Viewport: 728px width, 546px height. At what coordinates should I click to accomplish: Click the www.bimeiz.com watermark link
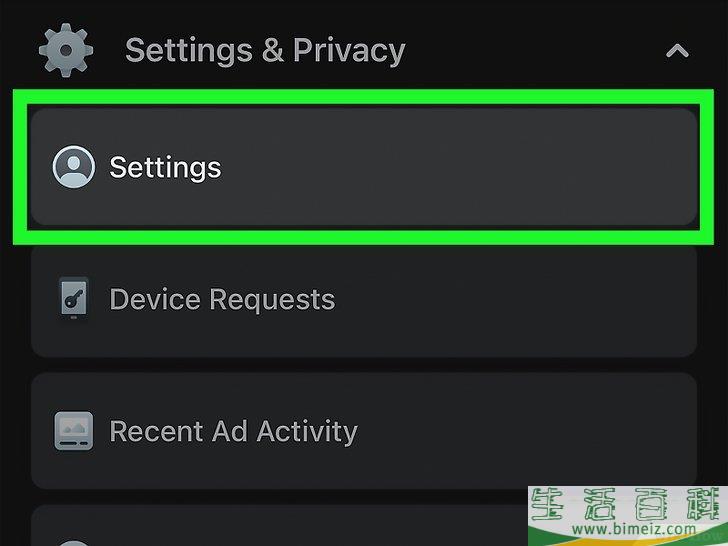627,529
